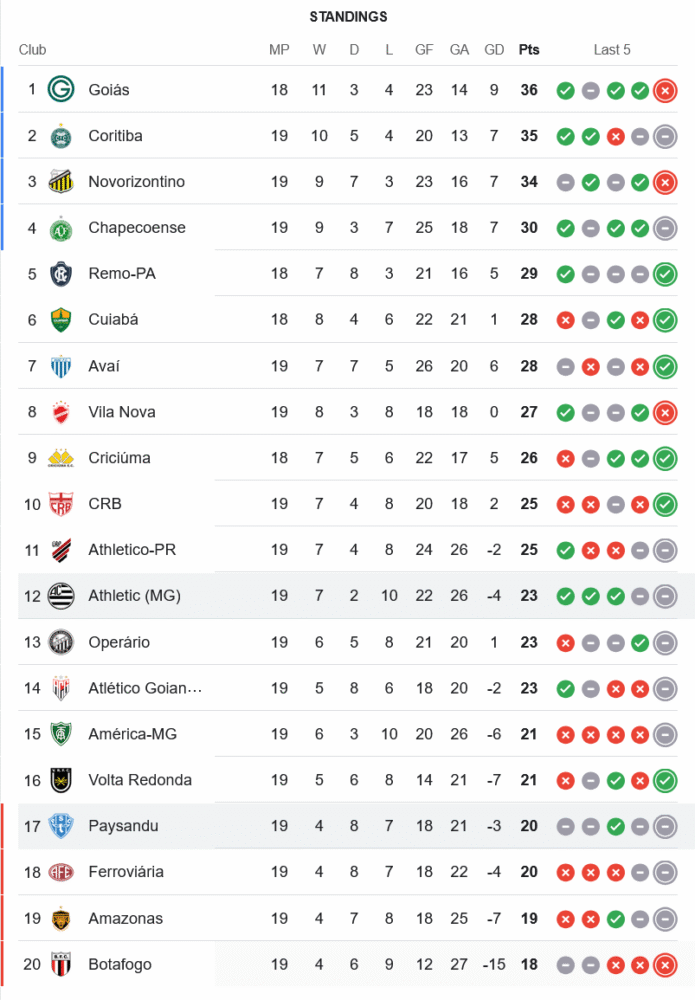This screenshot has width=695, height=1000.
Task: Open the Vila Nova team link
Action: coord(121,412)
